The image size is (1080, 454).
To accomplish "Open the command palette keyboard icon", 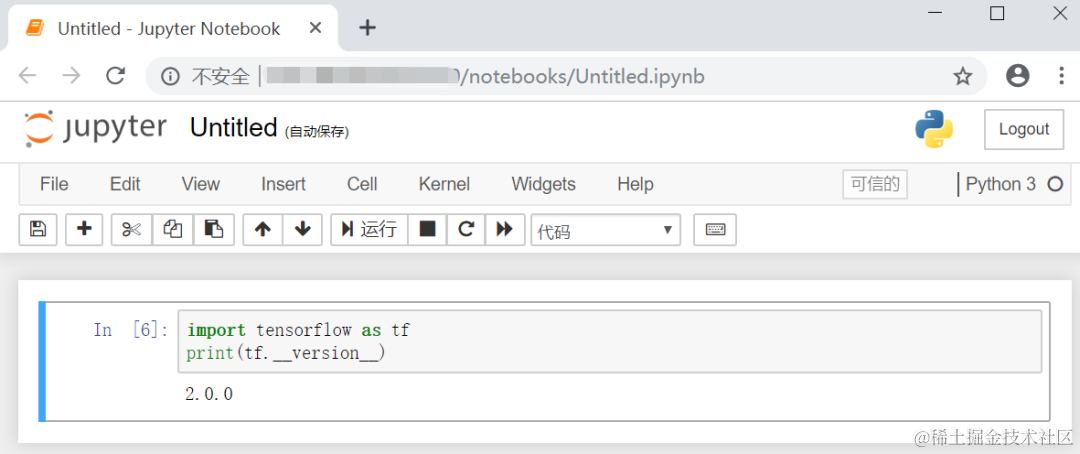I will point(715,229).
